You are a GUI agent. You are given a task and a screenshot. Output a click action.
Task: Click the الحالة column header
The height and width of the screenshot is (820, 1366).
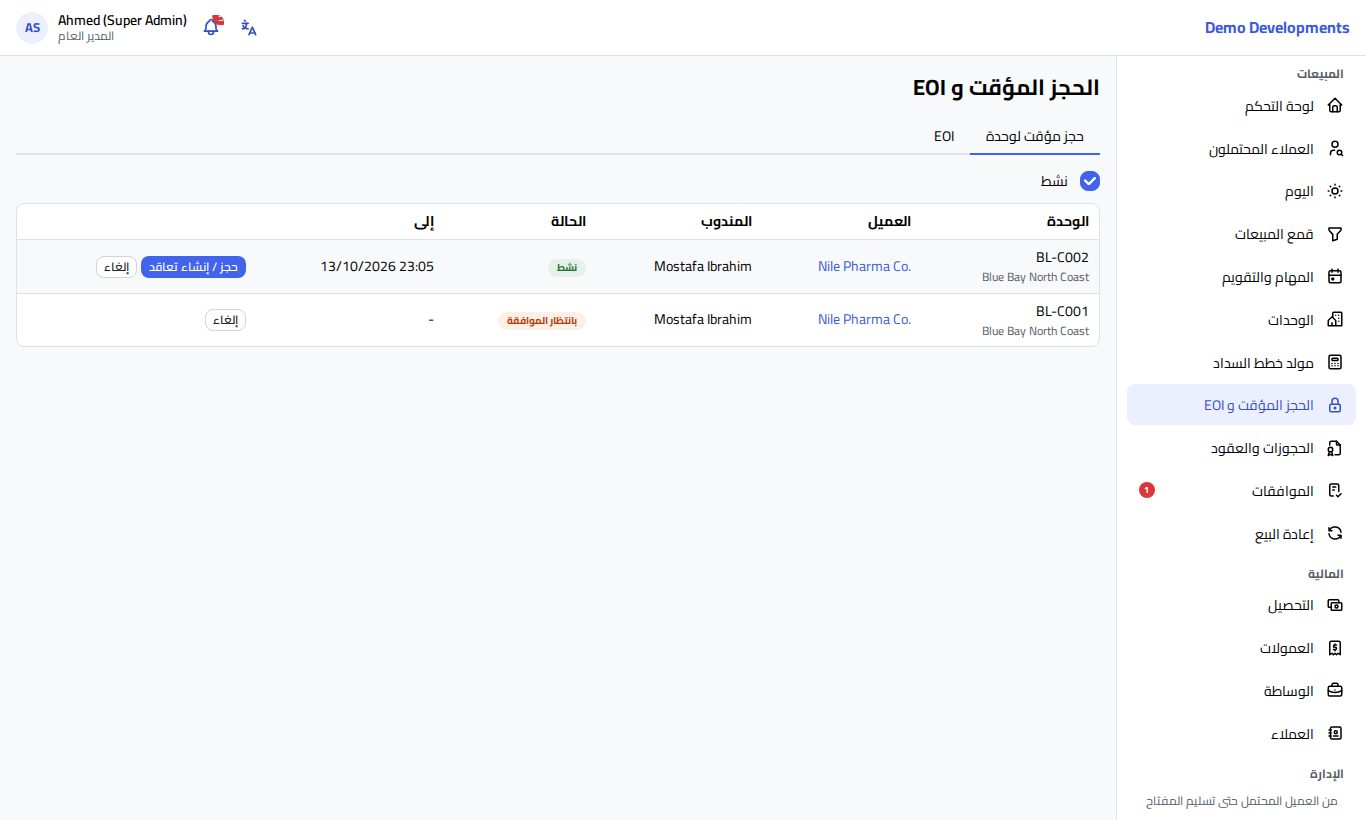(x=568, y=221)
